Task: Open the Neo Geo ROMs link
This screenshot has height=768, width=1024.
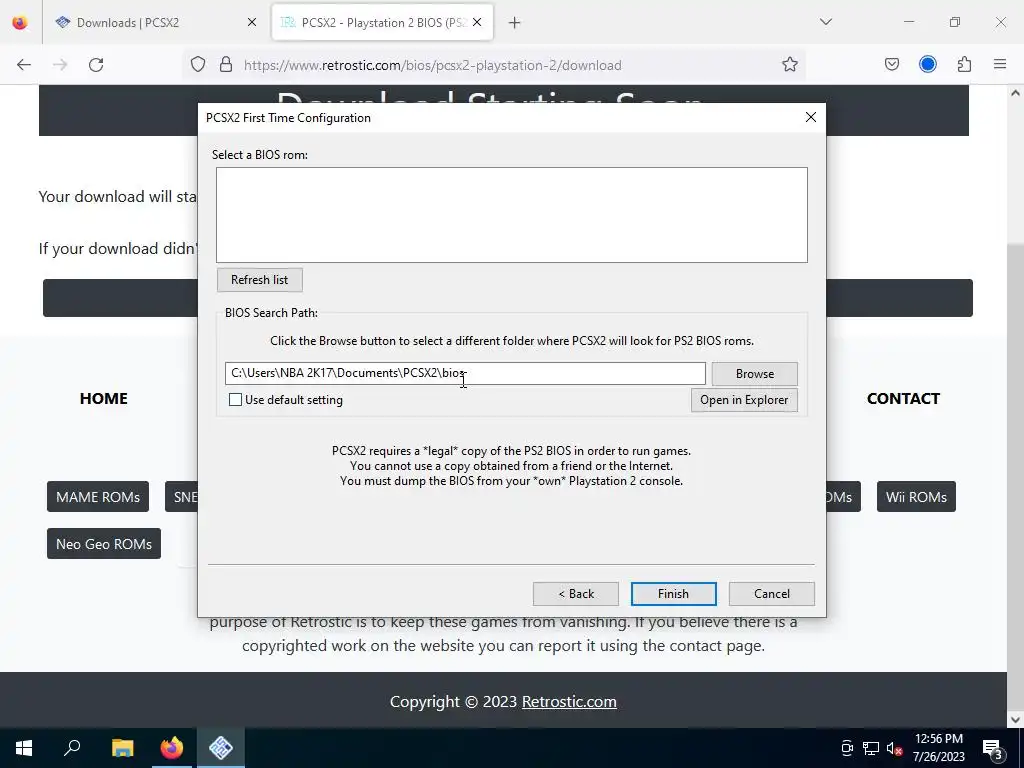Action: point(104,544)
